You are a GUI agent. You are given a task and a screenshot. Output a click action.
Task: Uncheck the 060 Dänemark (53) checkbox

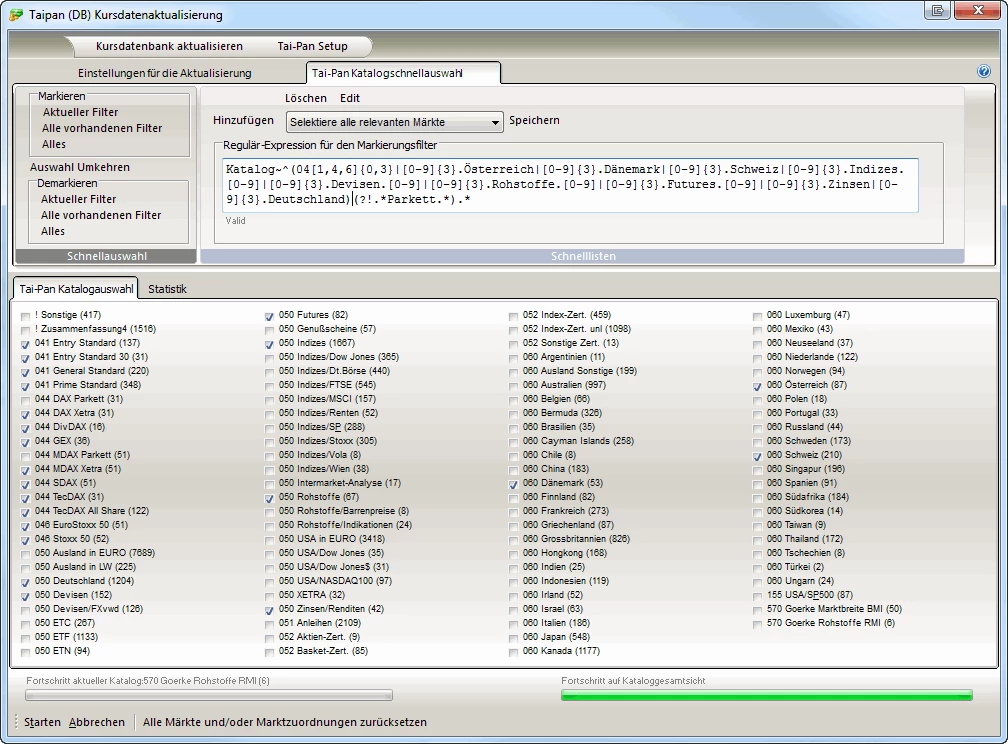click(x=513, y=483)
